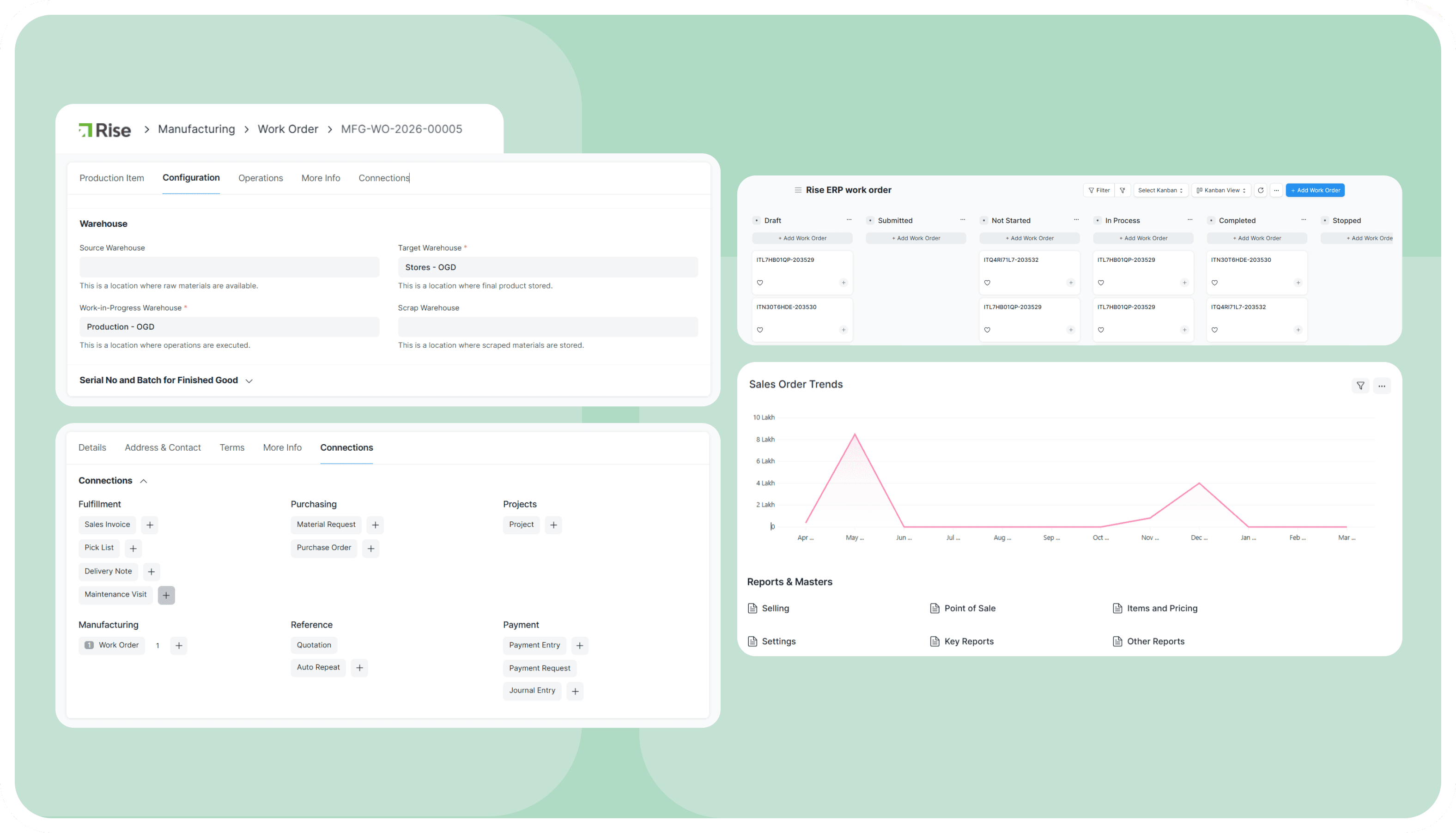Open the ellipsis menu next to Add Work Order
Image resolution: width=1456 pixels, height=833 pixels.
(1276, 190)
